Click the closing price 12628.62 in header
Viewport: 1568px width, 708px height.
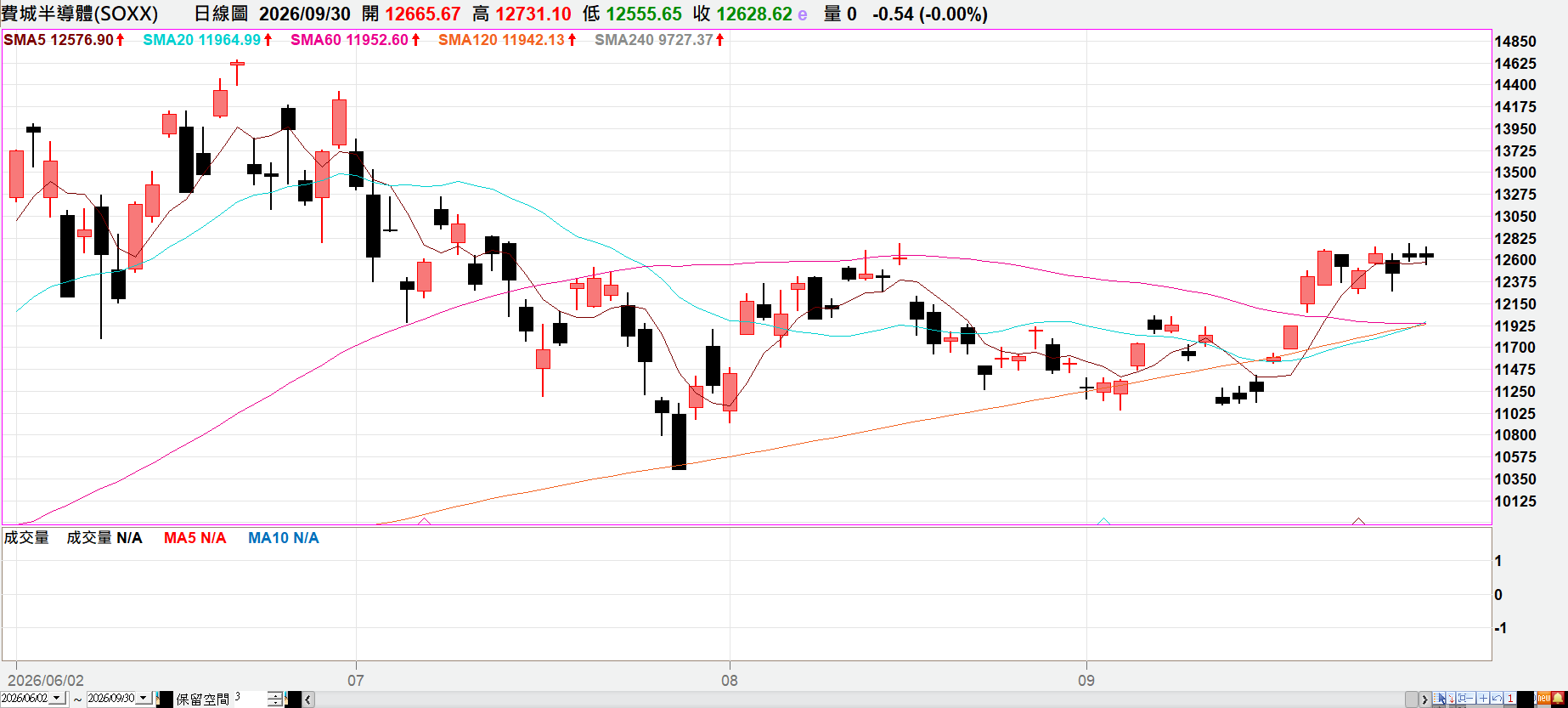point(754,14)
